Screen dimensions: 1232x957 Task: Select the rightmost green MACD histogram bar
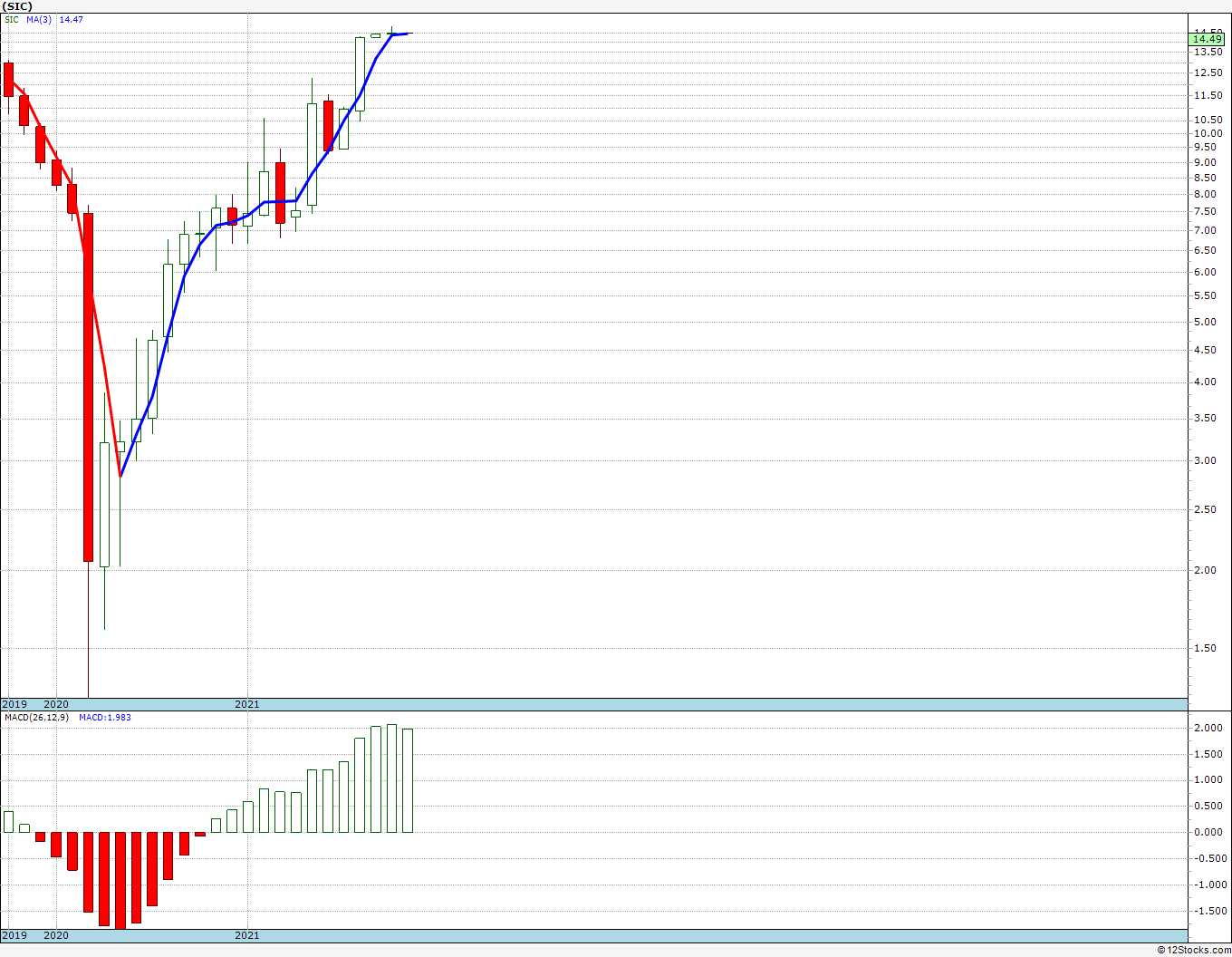click(x=408, y=780)
